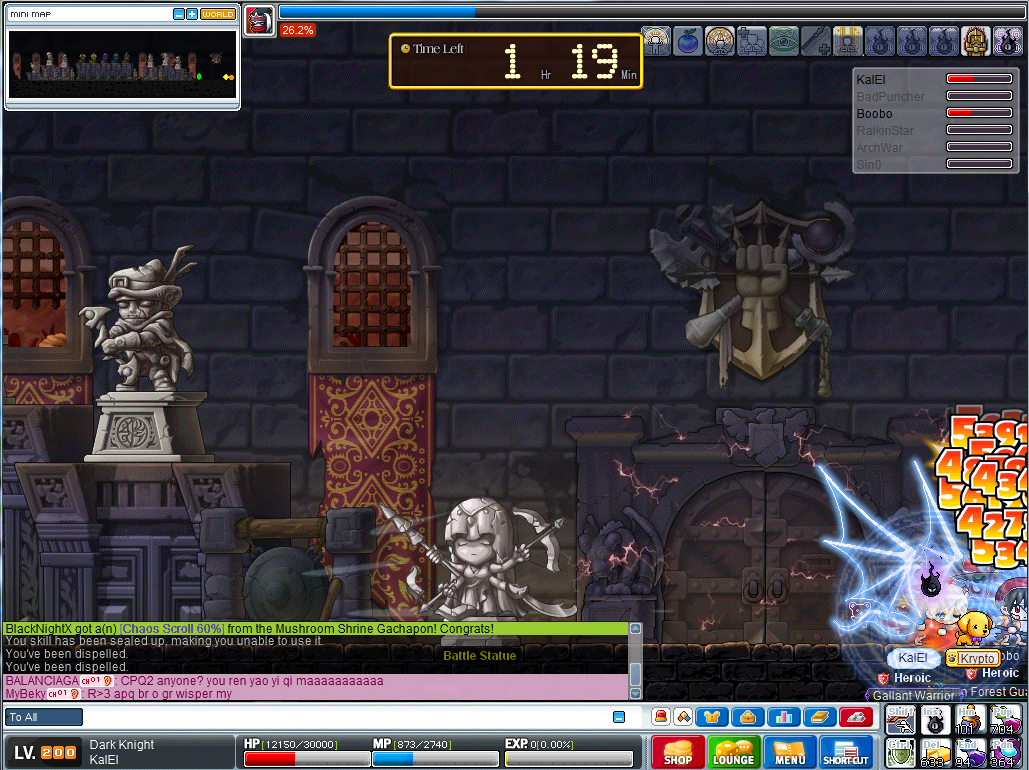1029x770 pixels.
Task: Click the spear booster buff icon
Action: [x=815, y=41]
